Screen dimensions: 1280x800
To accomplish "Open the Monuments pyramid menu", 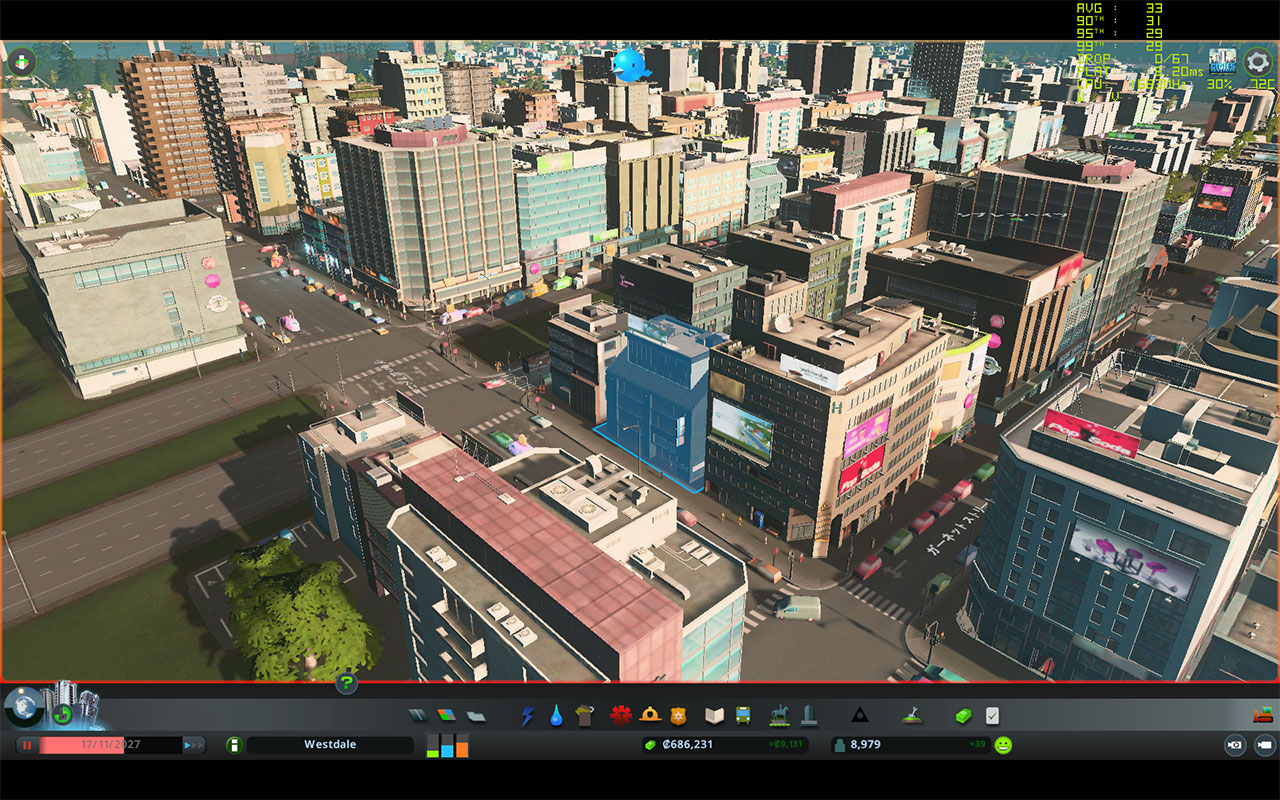I will tap(859, 715).
